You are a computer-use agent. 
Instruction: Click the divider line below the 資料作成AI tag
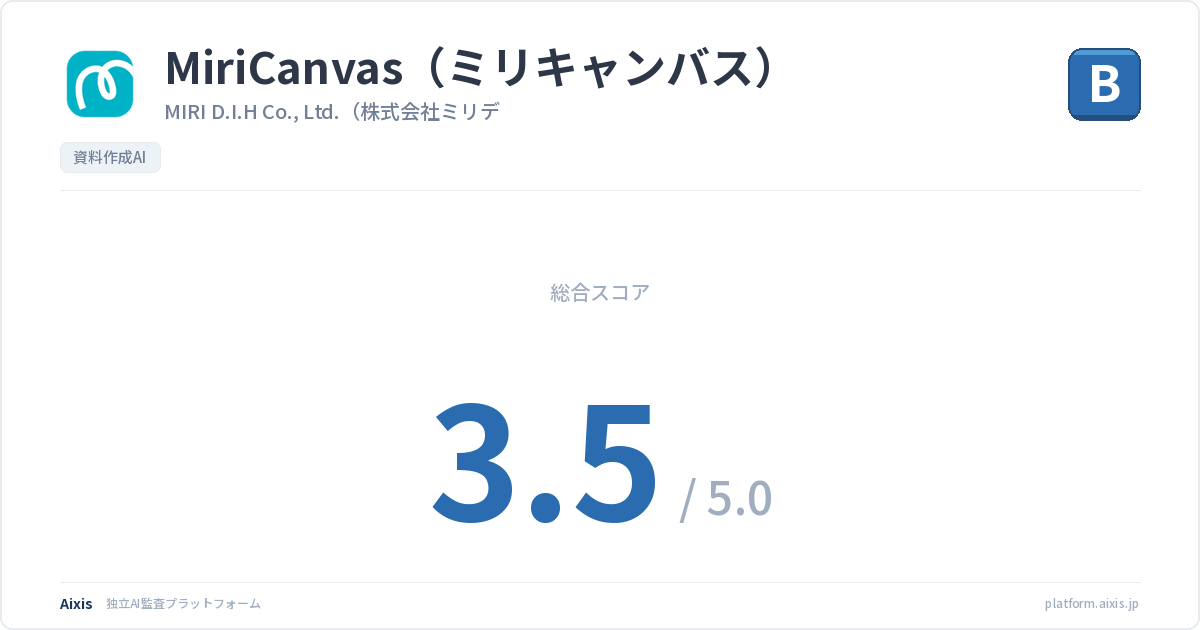point(600,190)
